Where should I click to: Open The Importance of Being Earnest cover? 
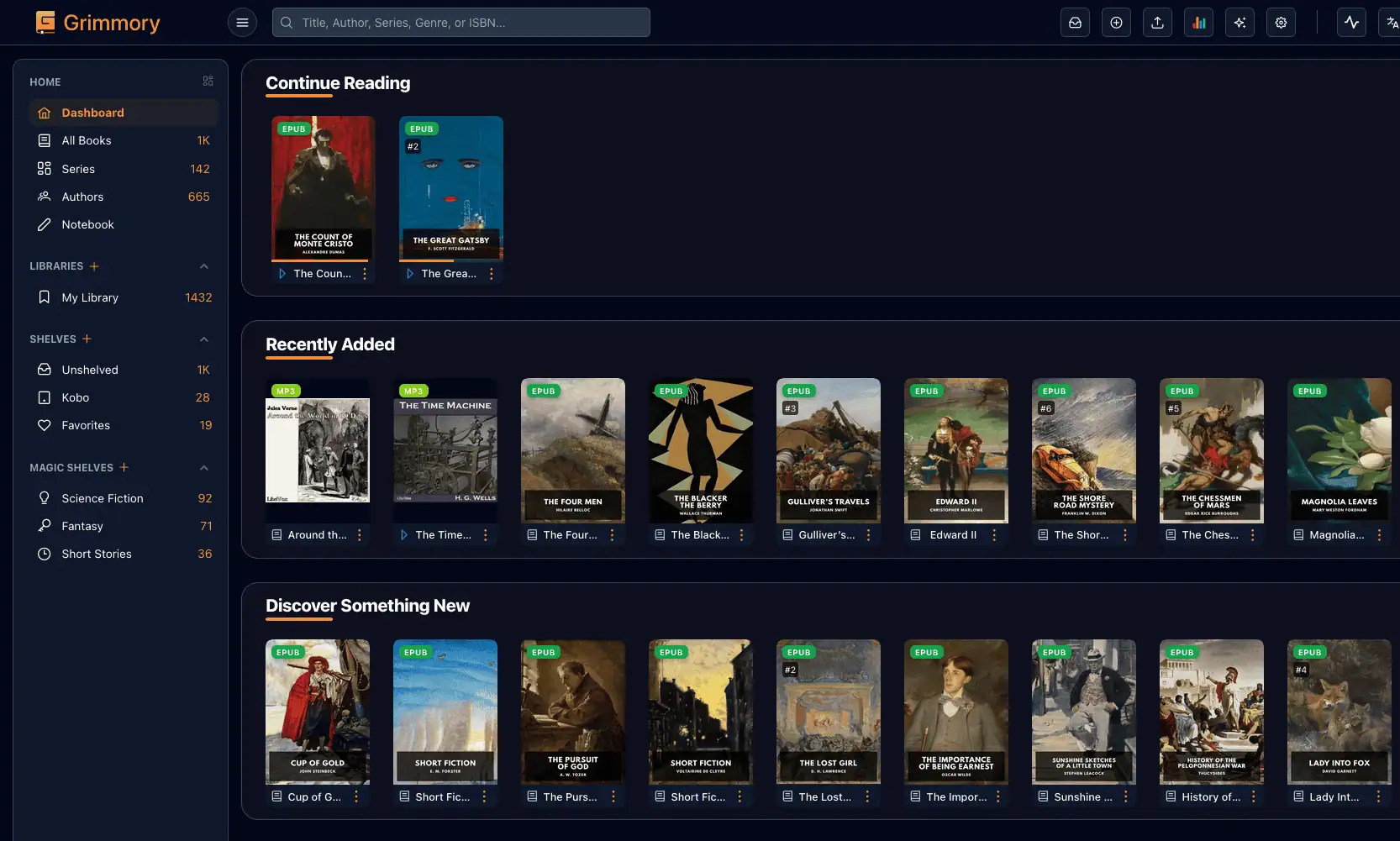(956, 712)
